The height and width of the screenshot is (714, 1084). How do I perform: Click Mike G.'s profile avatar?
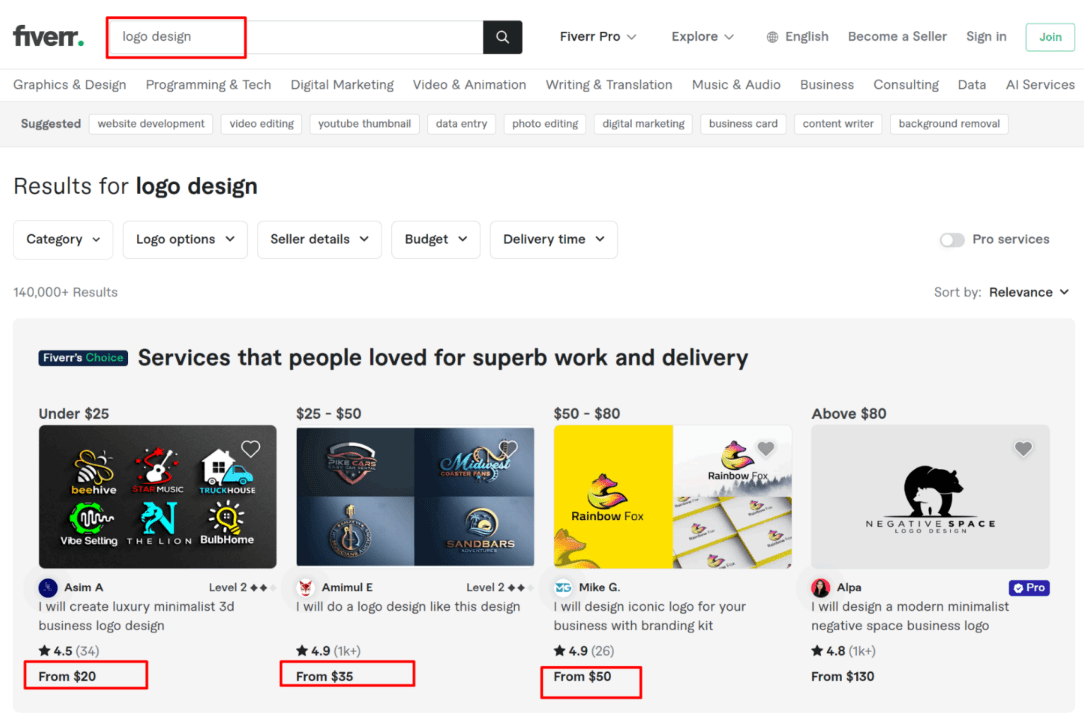click(x=563, y=588)
